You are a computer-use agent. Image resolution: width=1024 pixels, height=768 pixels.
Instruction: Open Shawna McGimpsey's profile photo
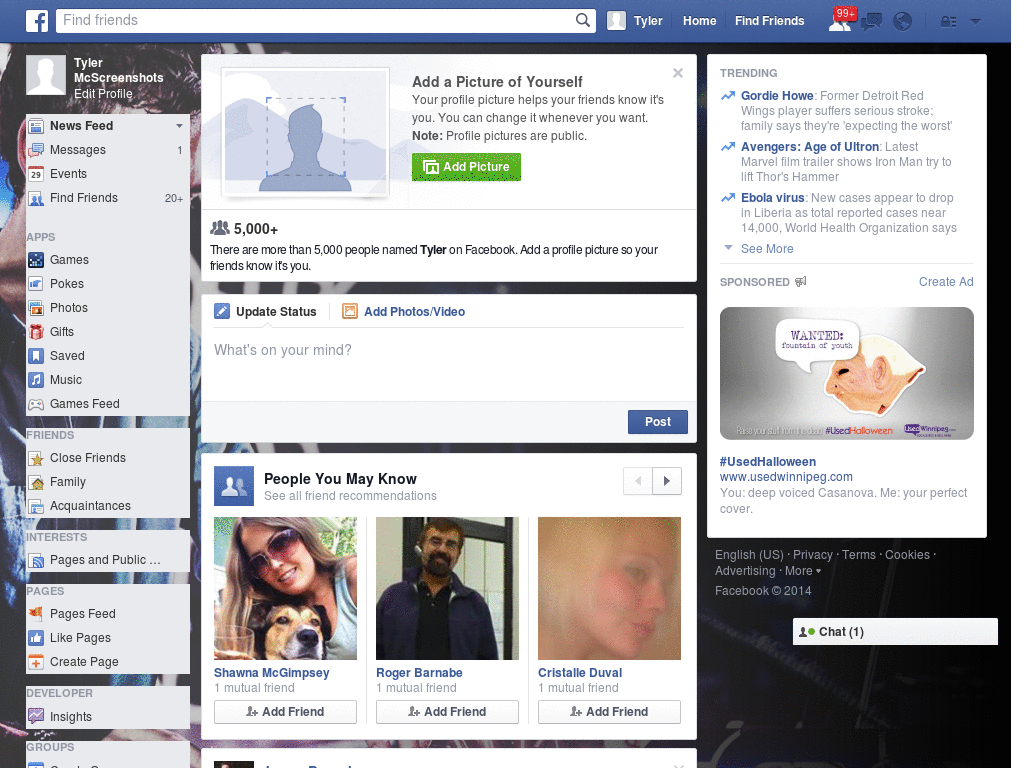pos(285,588)
